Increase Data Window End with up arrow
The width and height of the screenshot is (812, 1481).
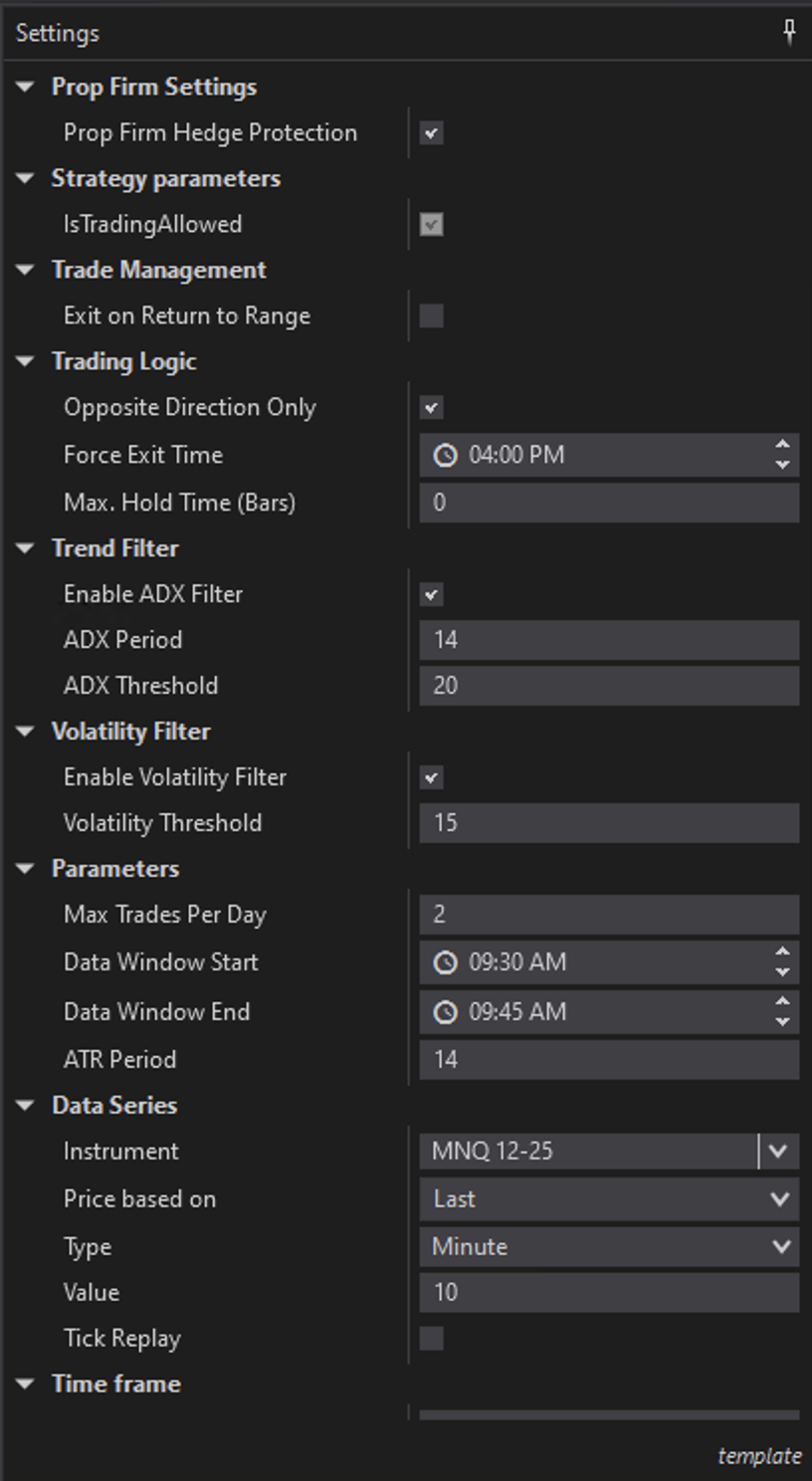pos(782,1001)
